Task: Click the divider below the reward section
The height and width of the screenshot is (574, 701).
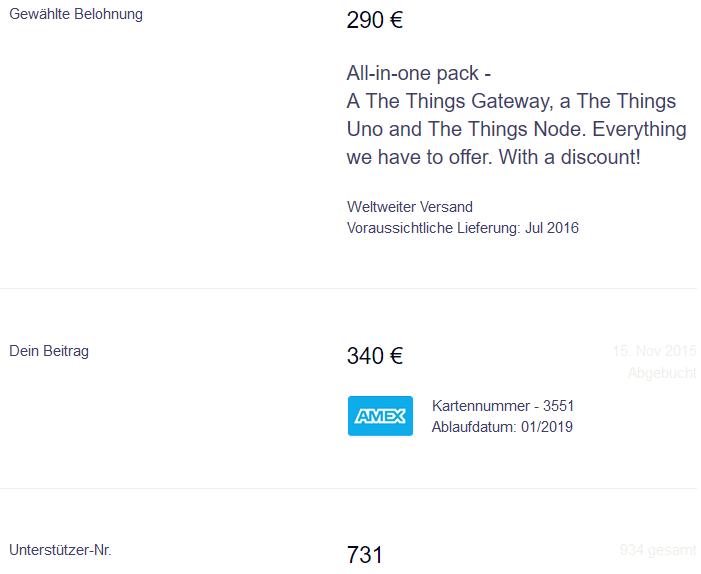Action: pyautogui.click(x=349, y=288)
